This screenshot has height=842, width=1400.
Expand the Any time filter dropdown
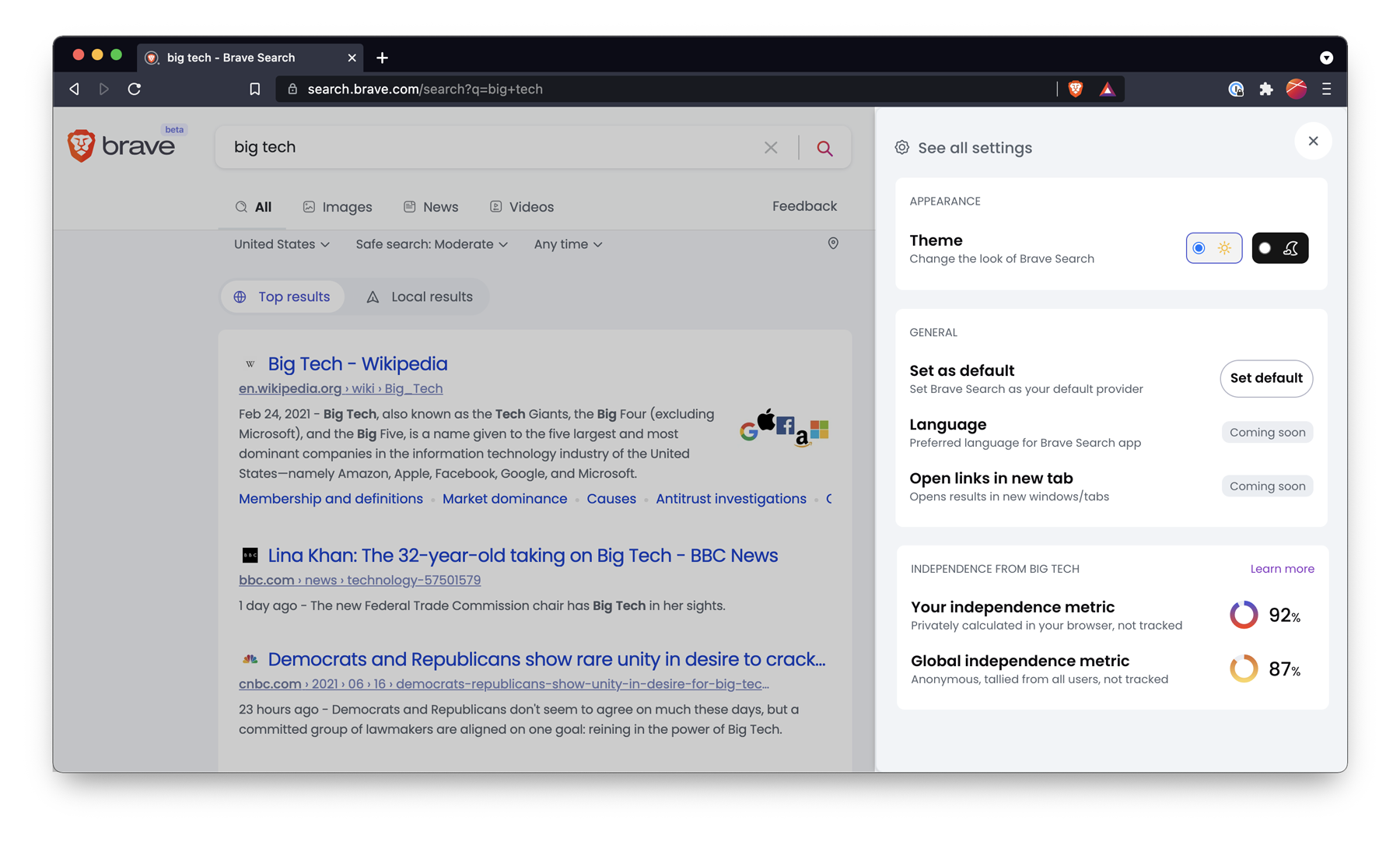[x=567, y=244]
